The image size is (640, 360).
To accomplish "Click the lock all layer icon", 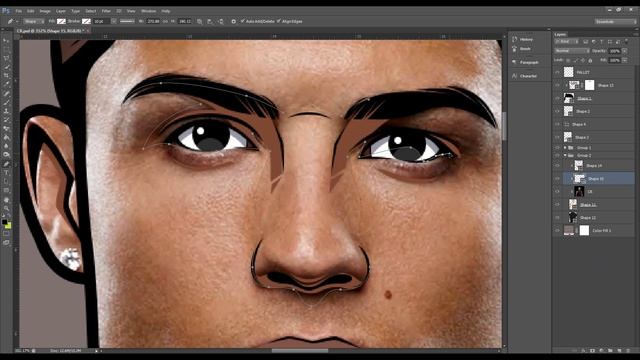I will [590, 60].
